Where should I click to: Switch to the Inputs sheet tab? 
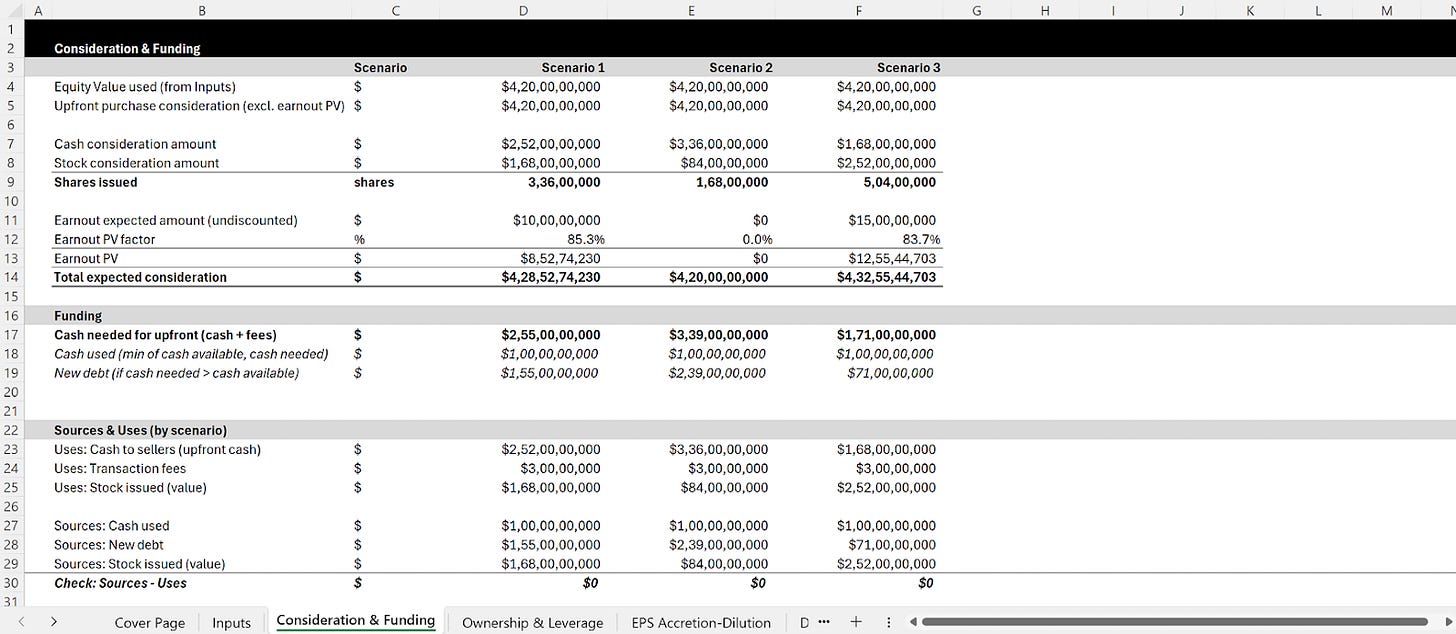tap(232, 622)
